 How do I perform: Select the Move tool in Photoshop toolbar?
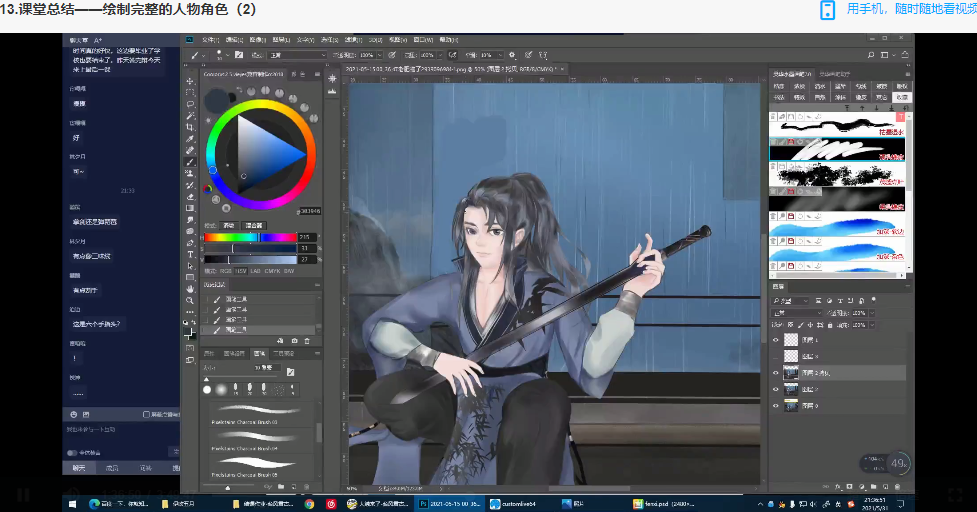point(190,81)
